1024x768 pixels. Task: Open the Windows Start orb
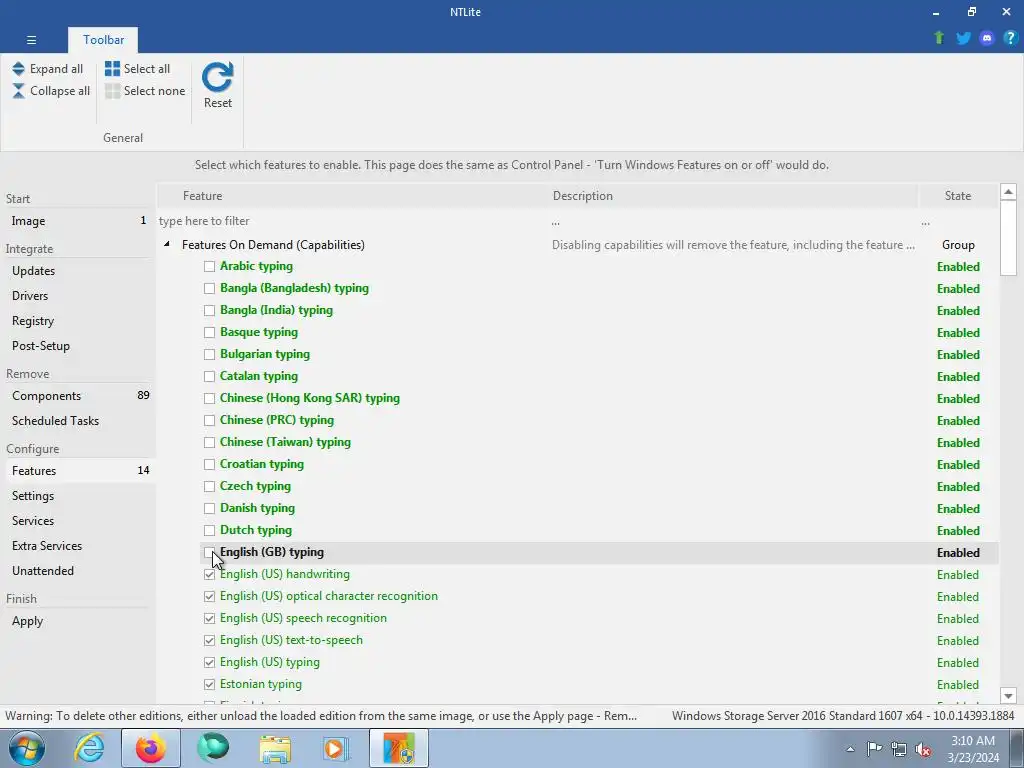coord(27,748)
